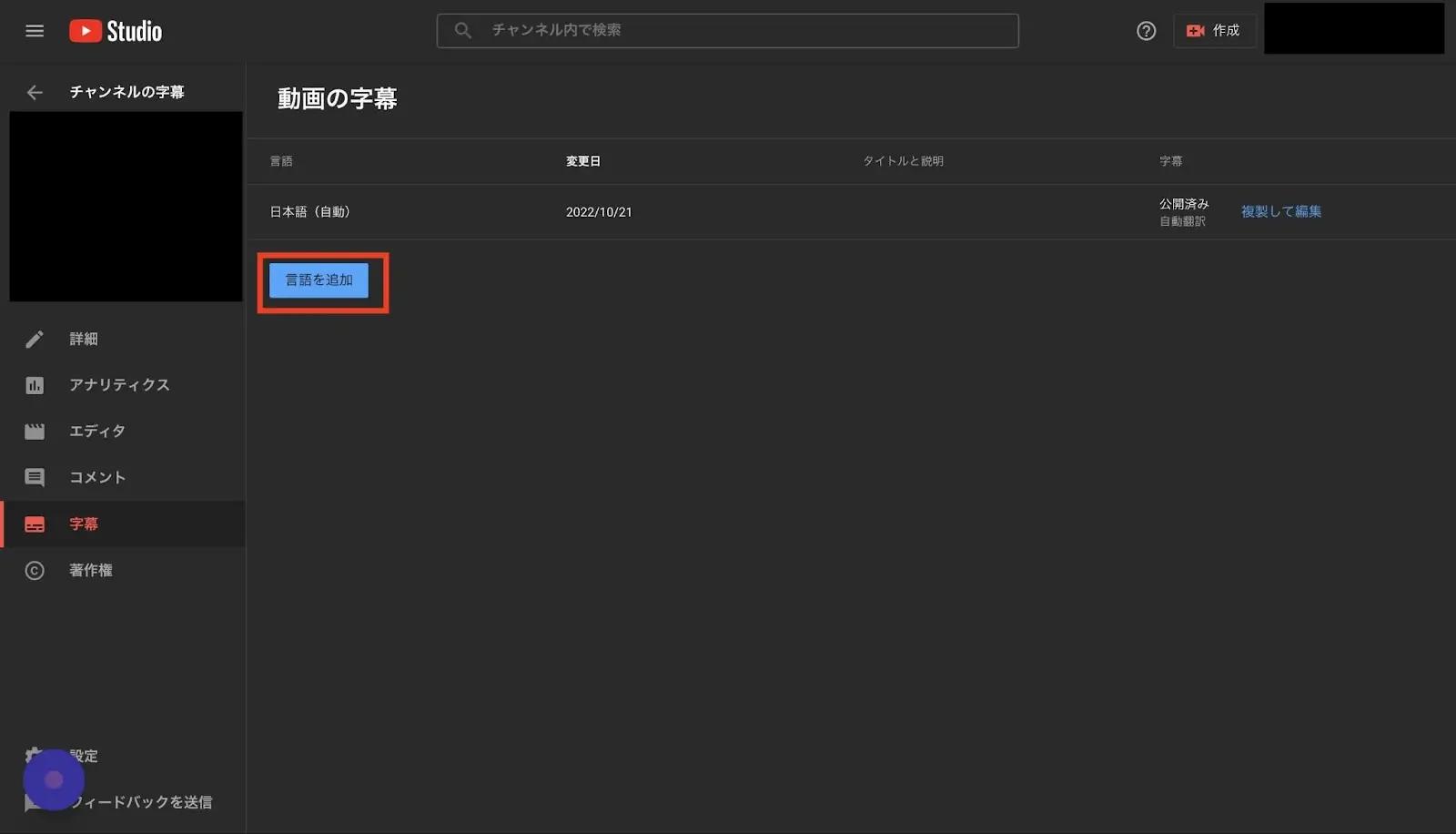
Task: Click the 言語 column header
Action: tap(281, 161)
